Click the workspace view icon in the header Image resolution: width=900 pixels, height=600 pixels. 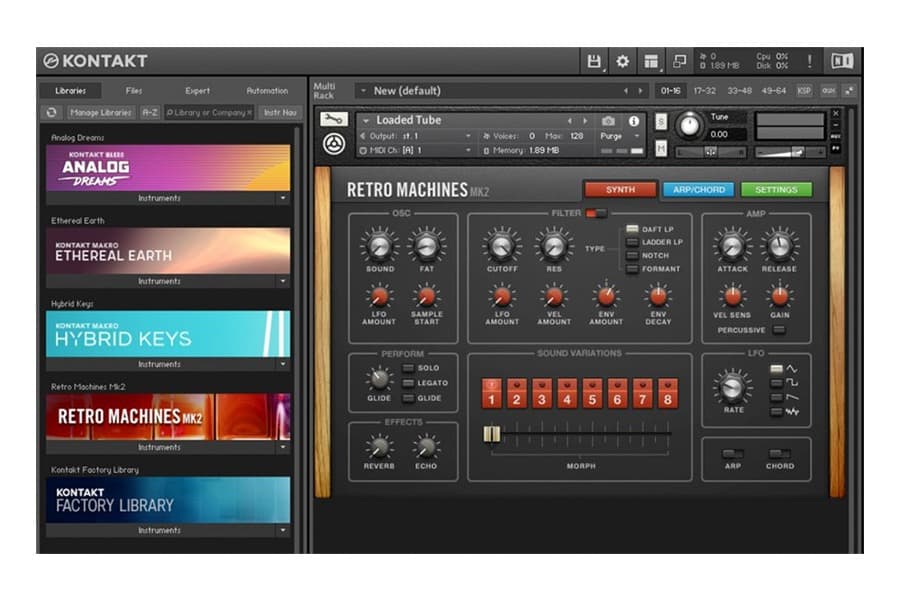(651, 58)
